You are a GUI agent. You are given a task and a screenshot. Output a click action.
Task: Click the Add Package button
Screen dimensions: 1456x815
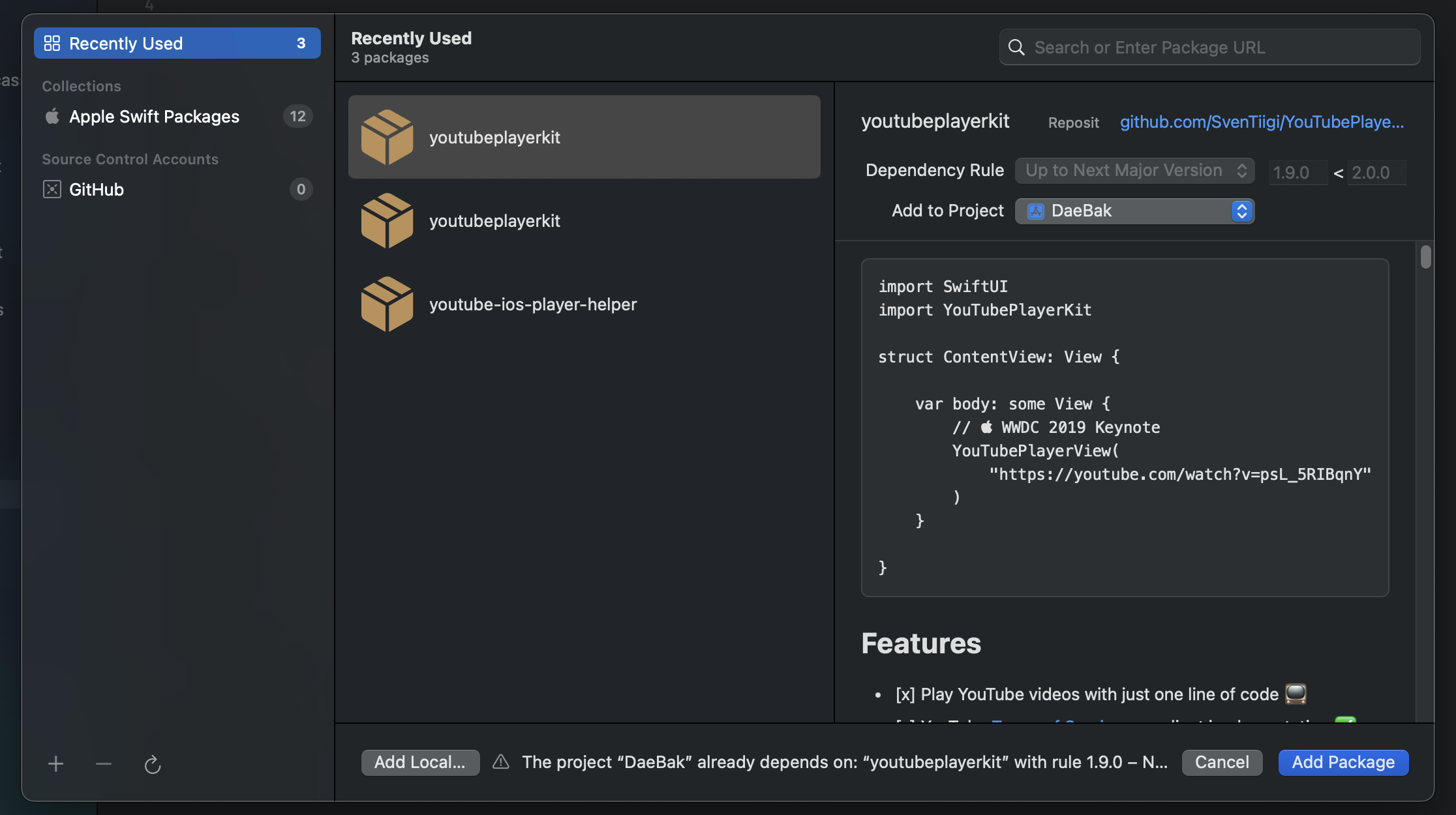(x=1343, y=762)
